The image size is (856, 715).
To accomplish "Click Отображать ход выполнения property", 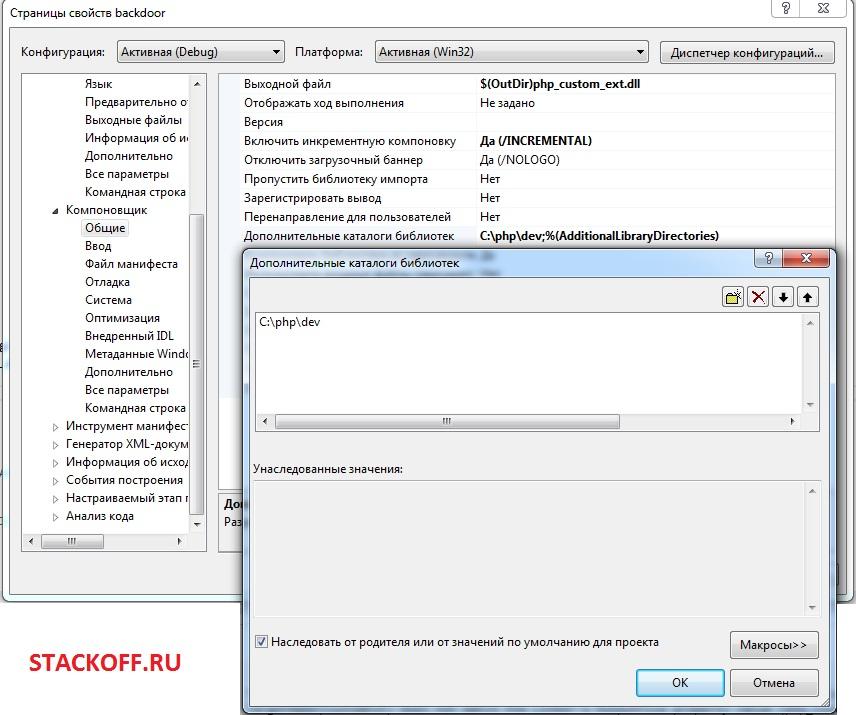I will tap(324, 103).
